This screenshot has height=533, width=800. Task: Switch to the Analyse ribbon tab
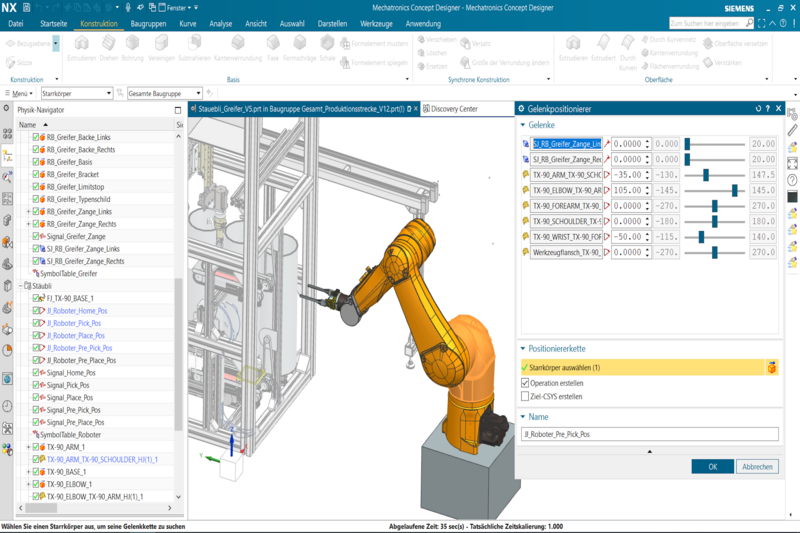pos(220,23)
